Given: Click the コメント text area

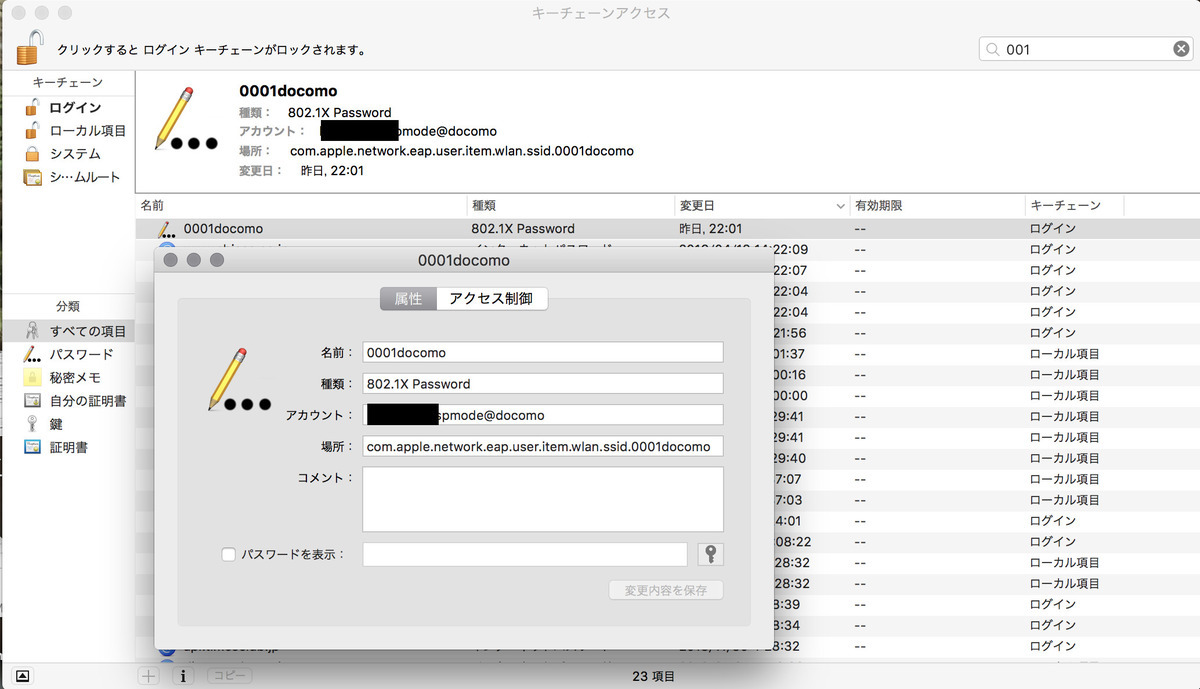Looking at the screenshot, I should (x=543, y=499).
